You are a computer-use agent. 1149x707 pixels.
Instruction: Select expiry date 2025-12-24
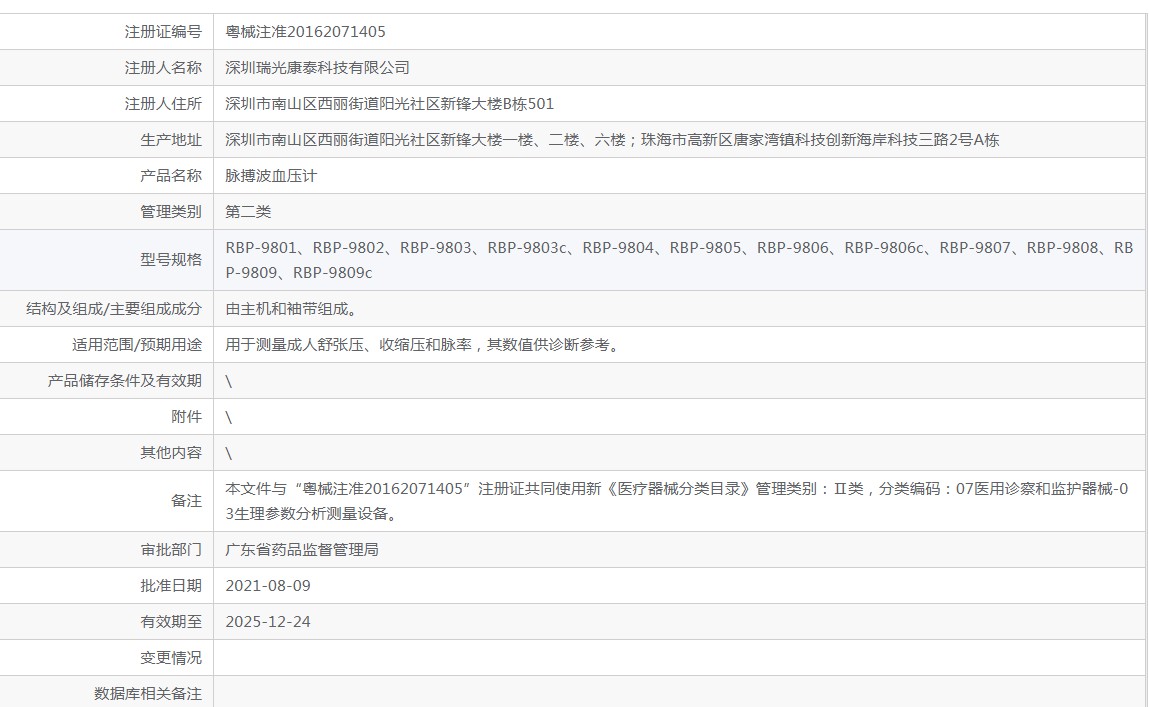[x=267, y=621]
